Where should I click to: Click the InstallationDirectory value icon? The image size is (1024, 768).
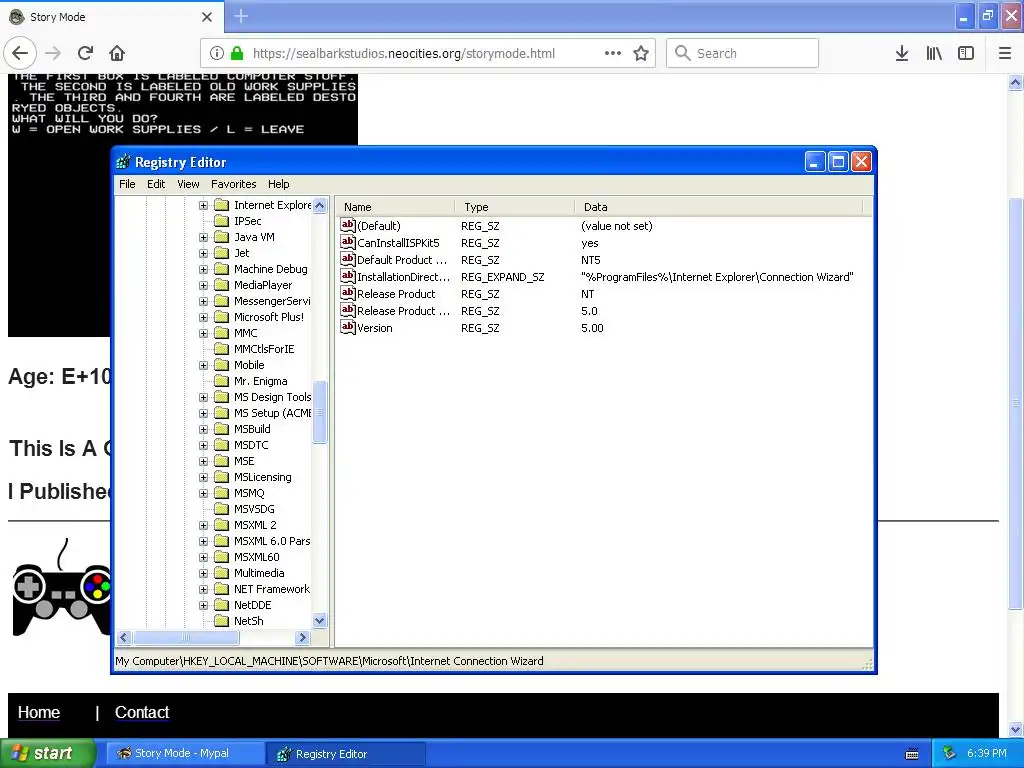pos(347,276)
